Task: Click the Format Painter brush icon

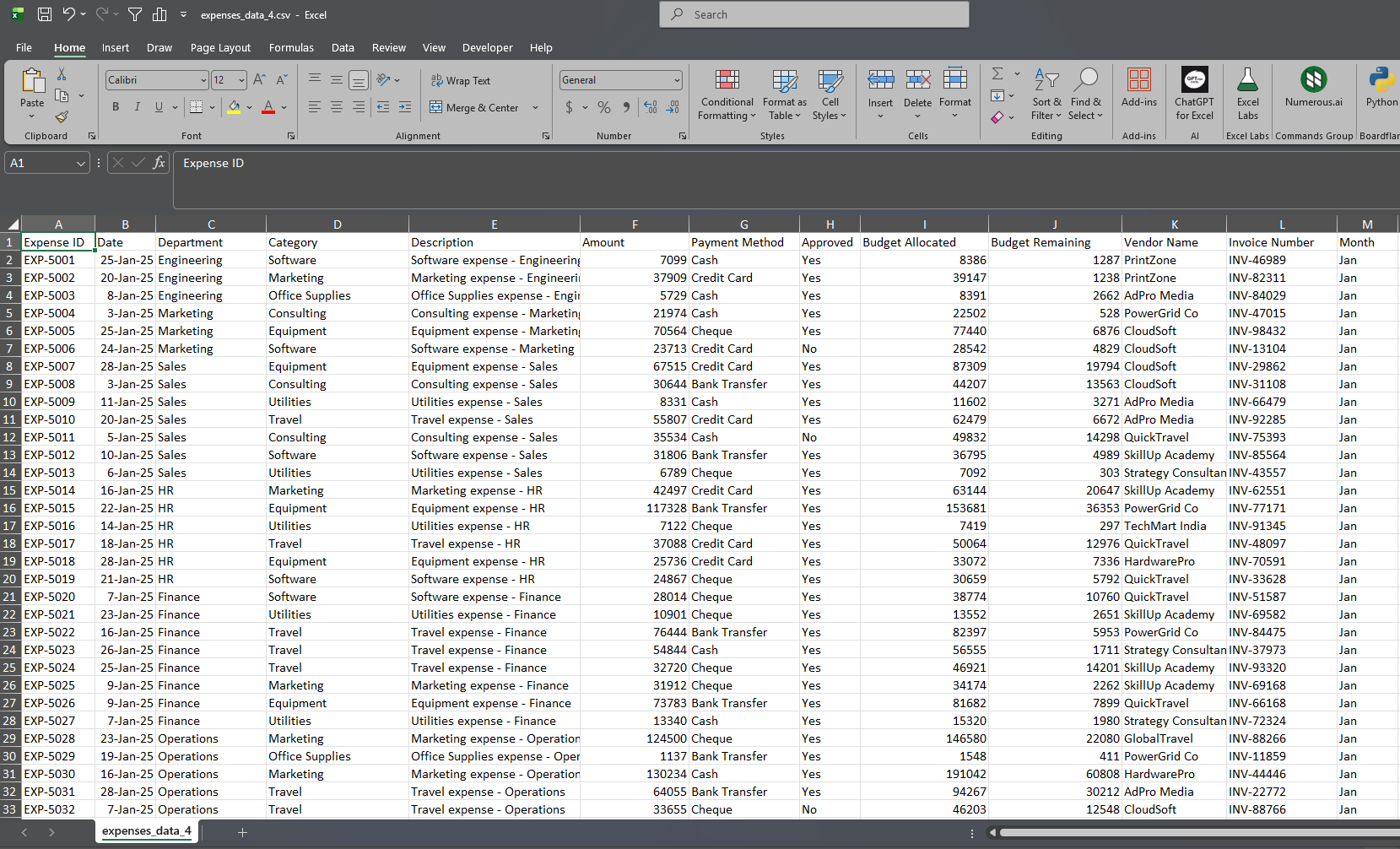Action: [x=62, y=116]
